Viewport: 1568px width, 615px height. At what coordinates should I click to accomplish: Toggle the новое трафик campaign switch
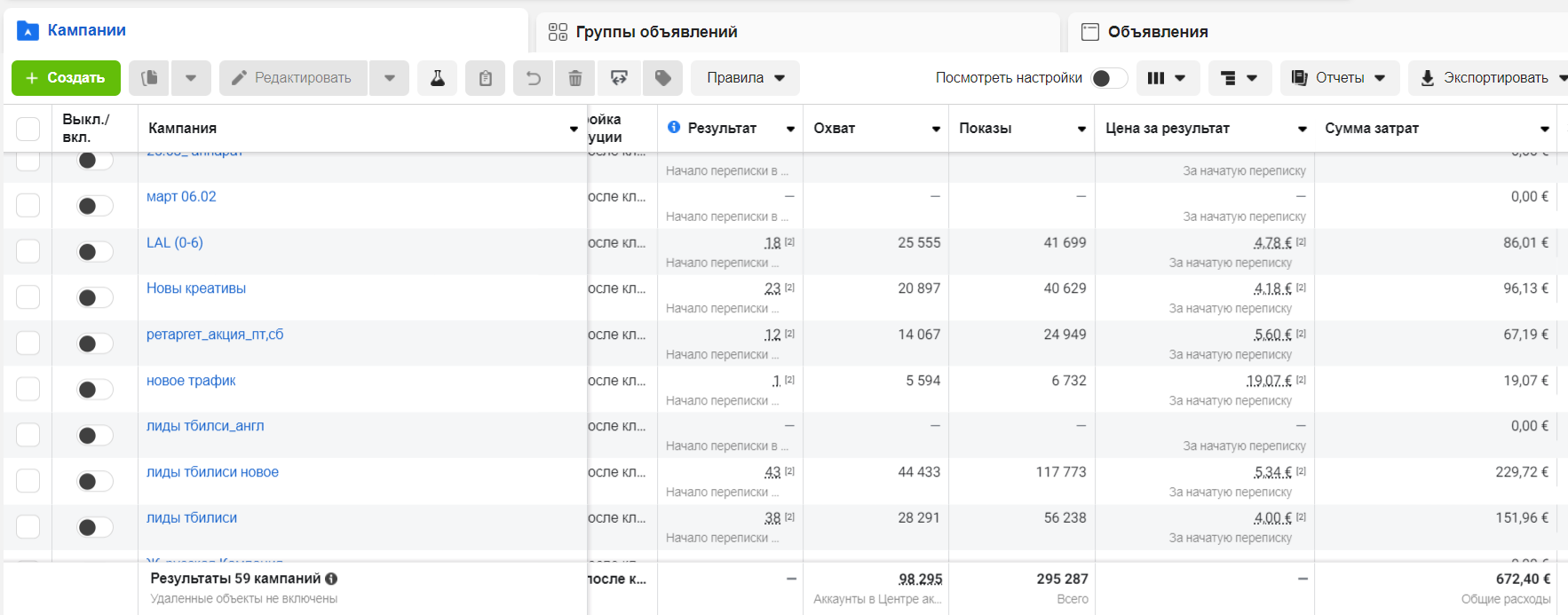pyautogui.click(x=94, y=390)
